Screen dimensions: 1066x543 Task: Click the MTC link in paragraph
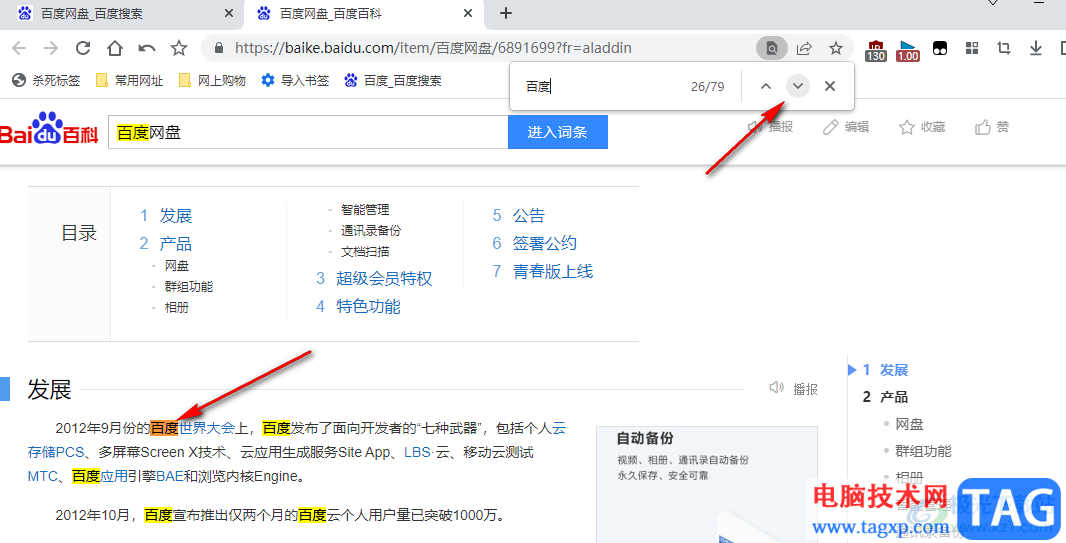(x=43, y=476)
